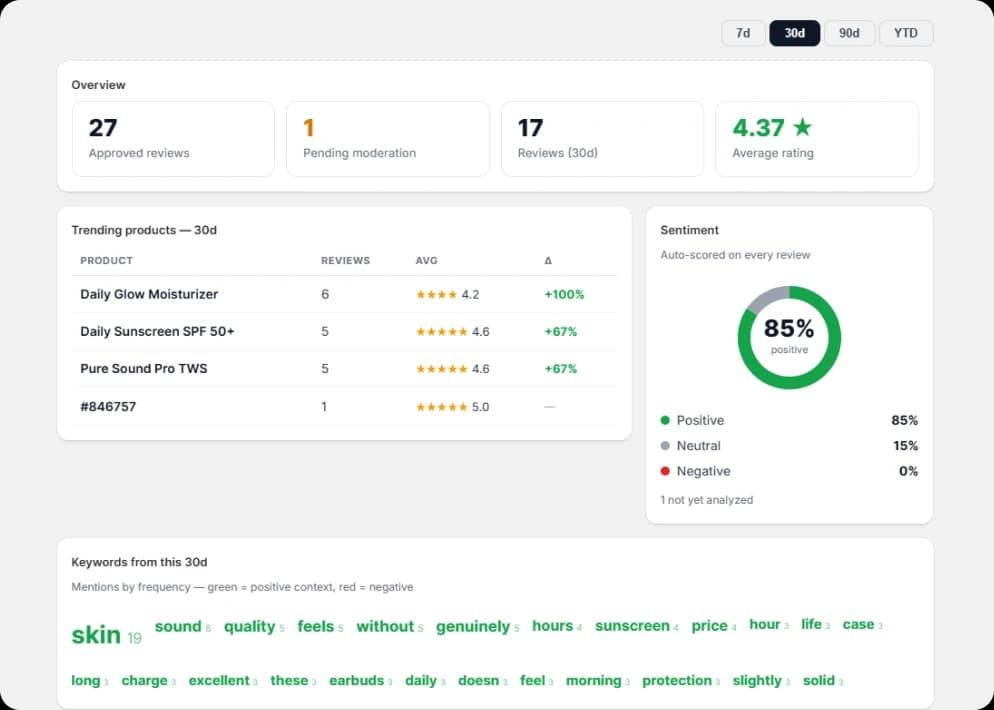The height and width of the screenshot is (710, 994).
Task: Select the keyword 'doesn'
Action: click(479, 680)
